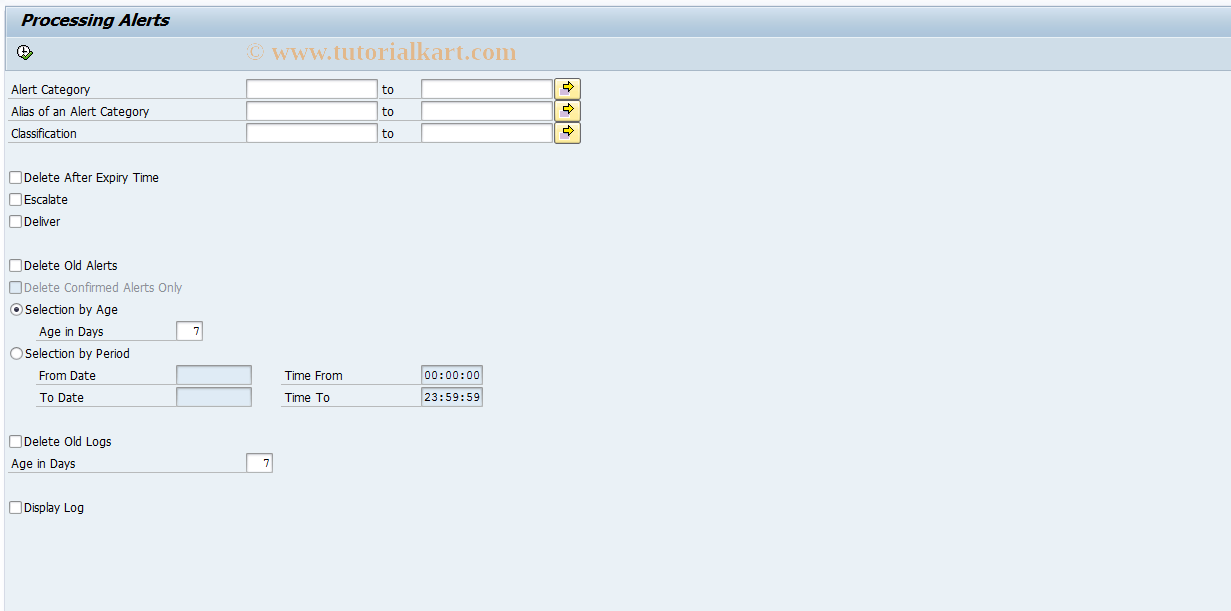Open multiple selection for Alert Category
This screenshot has width=1231, height=611.
568,89
